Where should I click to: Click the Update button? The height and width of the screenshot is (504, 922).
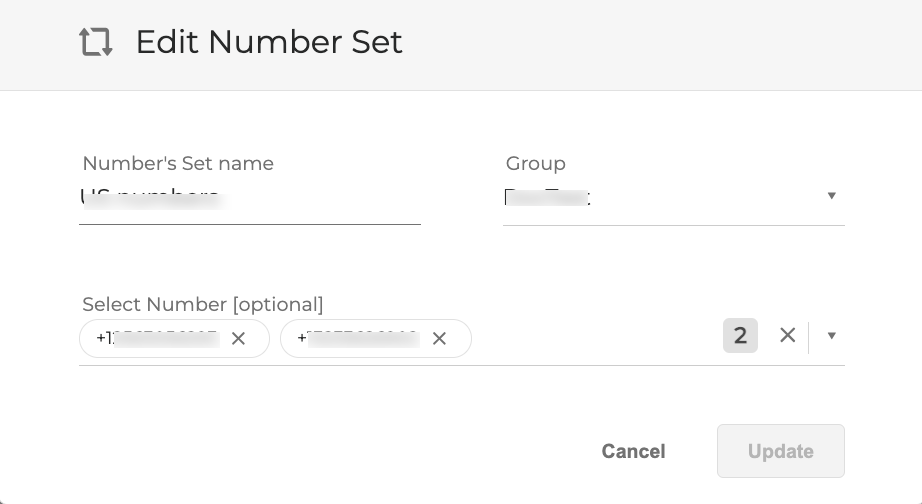780,451
